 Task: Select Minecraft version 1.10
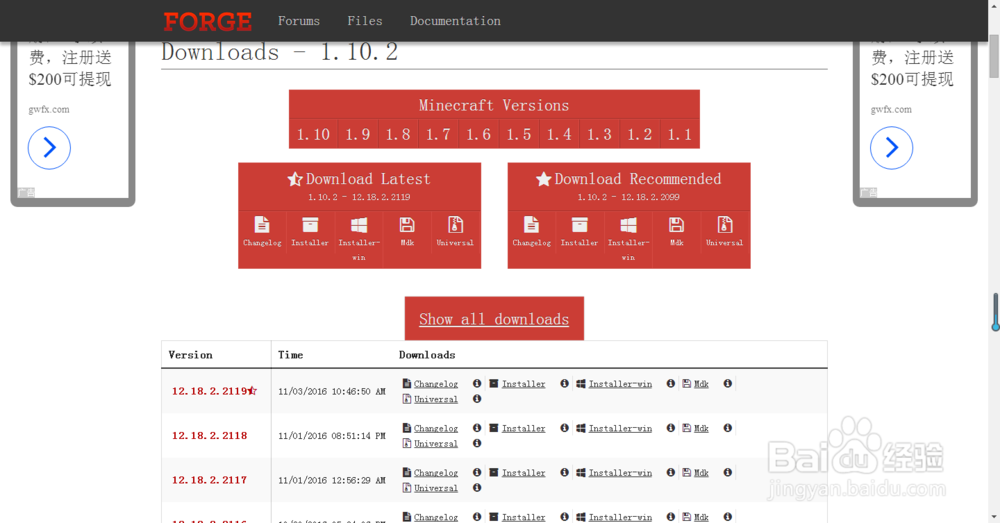313,135
